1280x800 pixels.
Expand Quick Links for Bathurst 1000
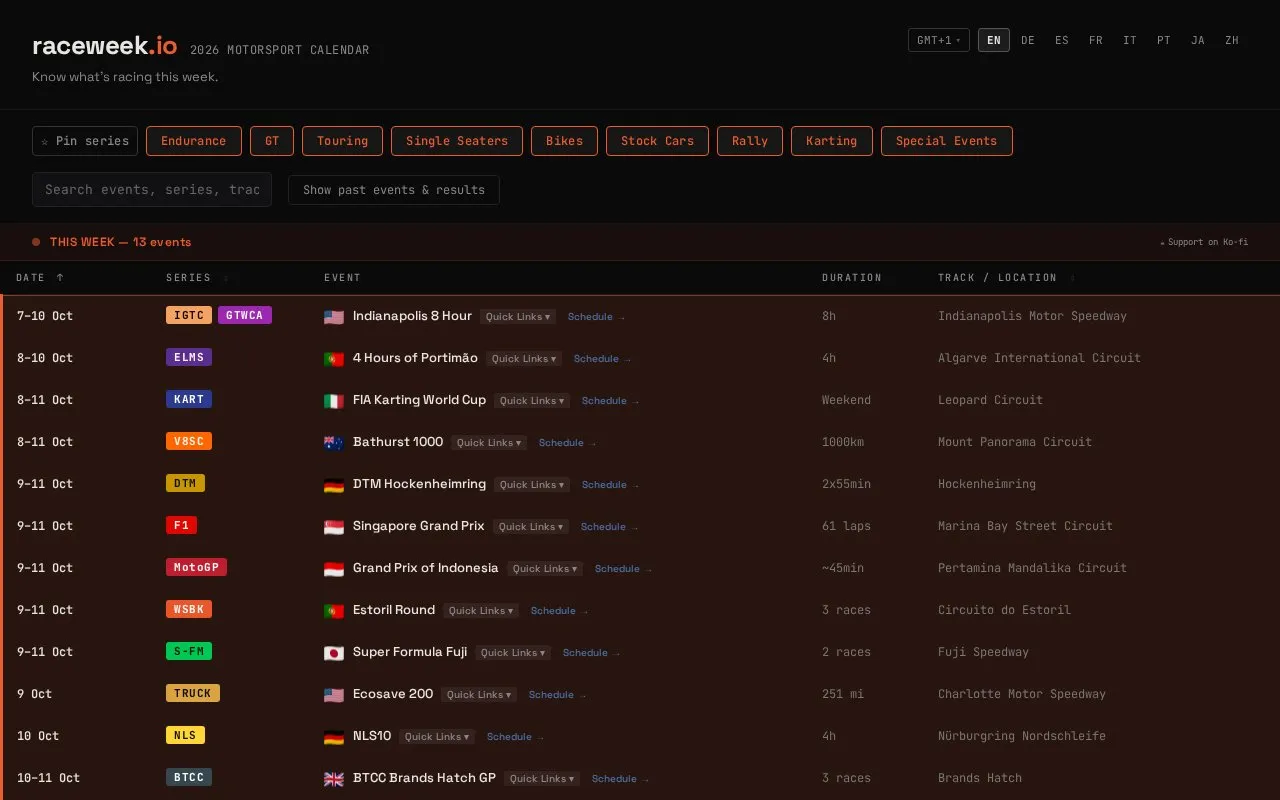[489, 443]
